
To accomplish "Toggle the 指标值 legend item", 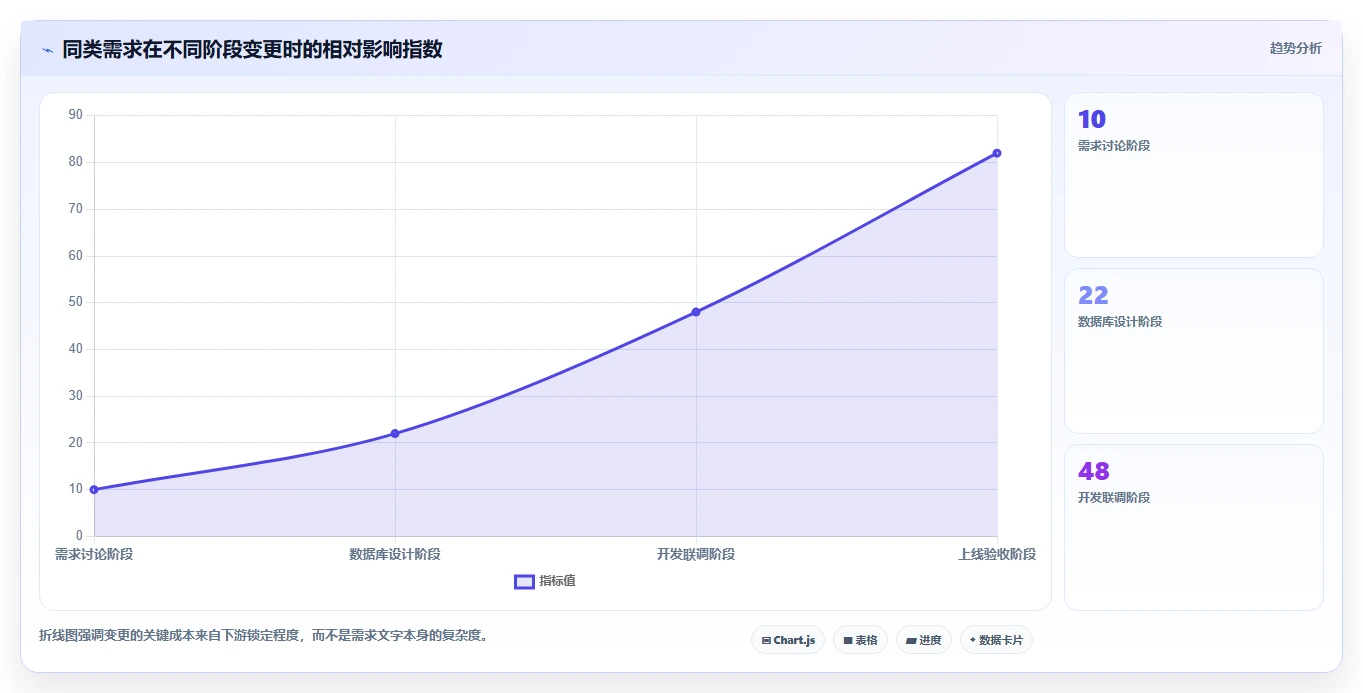I will click(545, 581).
